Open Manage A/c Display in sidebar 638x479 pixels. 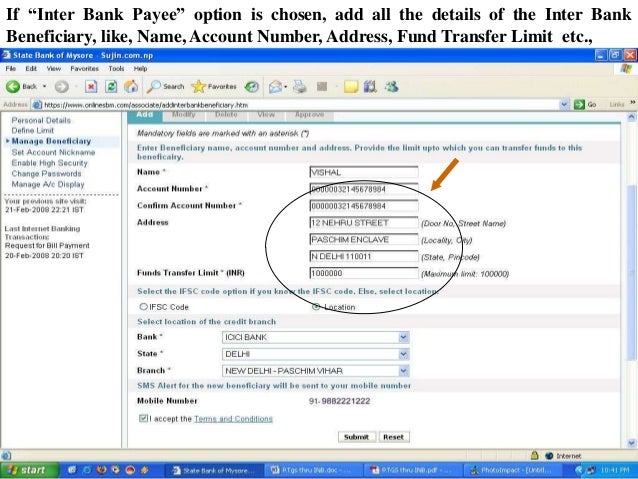(x=48, y=184)
